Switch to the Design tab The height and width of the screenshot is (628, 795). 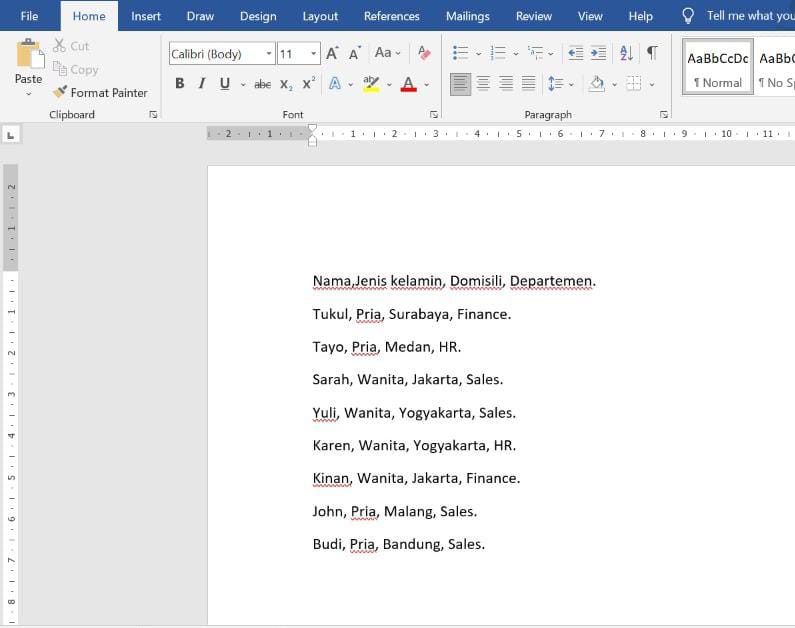click(258, 16)
